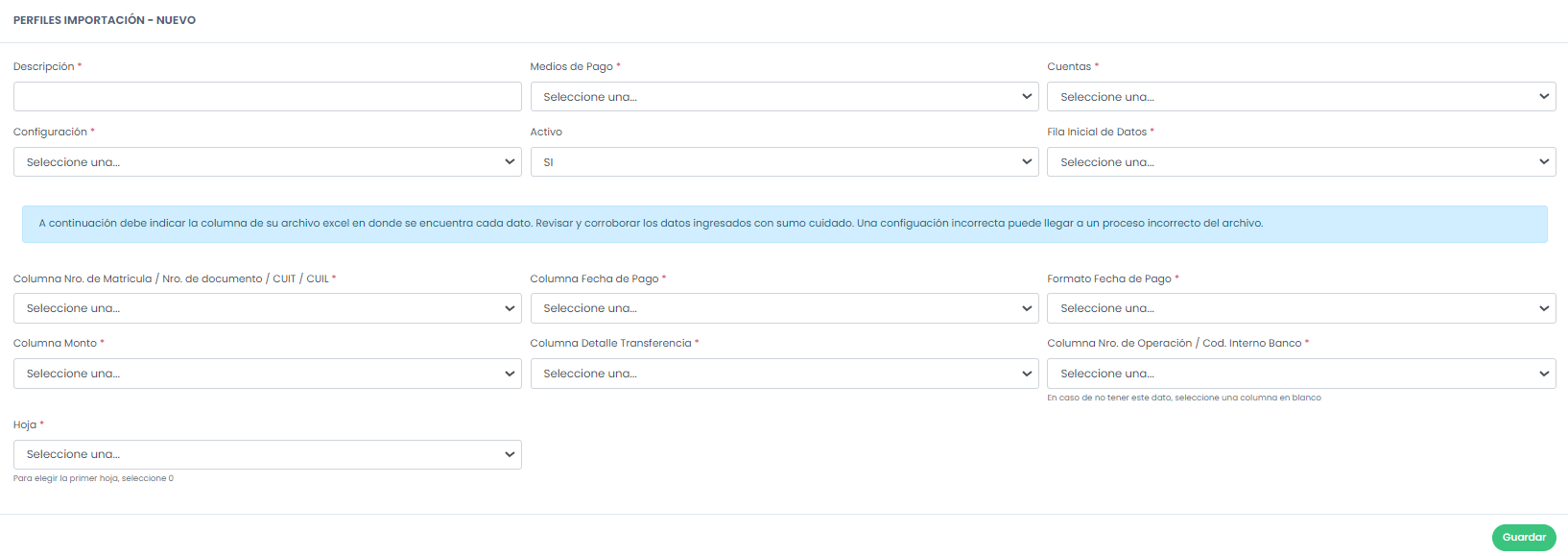Viewport: 1568px width, 556px height.
Task: Open the Columna Monto dropdown
Action: click(x=267, y=374)
